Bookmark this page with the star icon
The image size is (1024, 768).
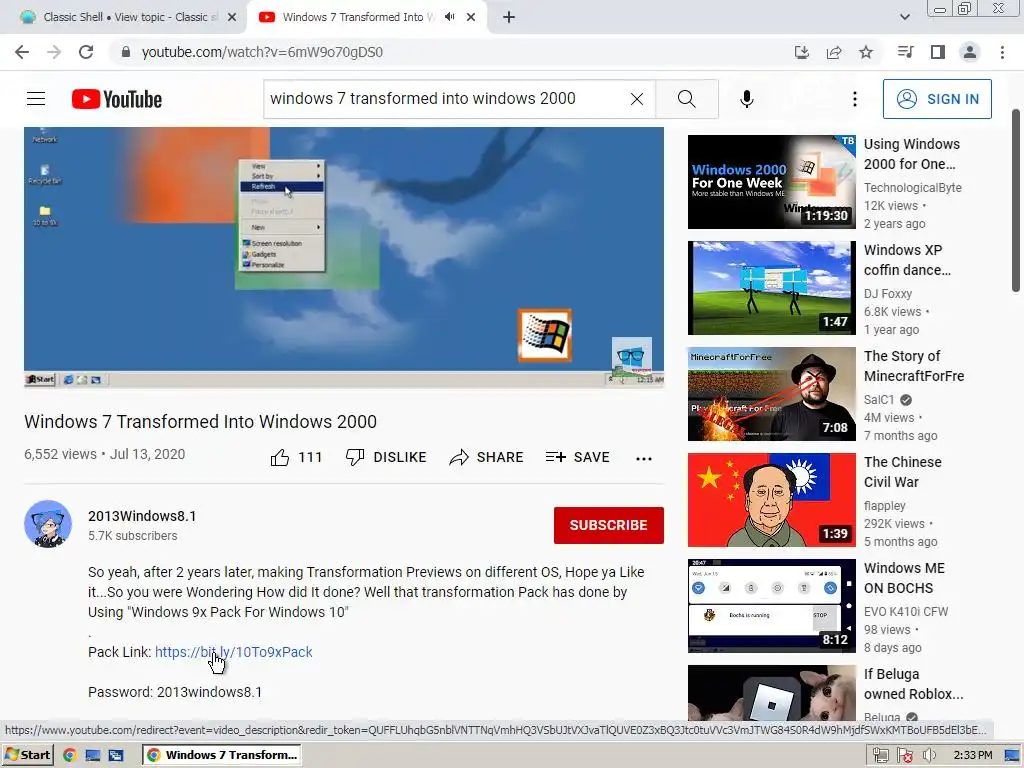(x=866, y=52)
